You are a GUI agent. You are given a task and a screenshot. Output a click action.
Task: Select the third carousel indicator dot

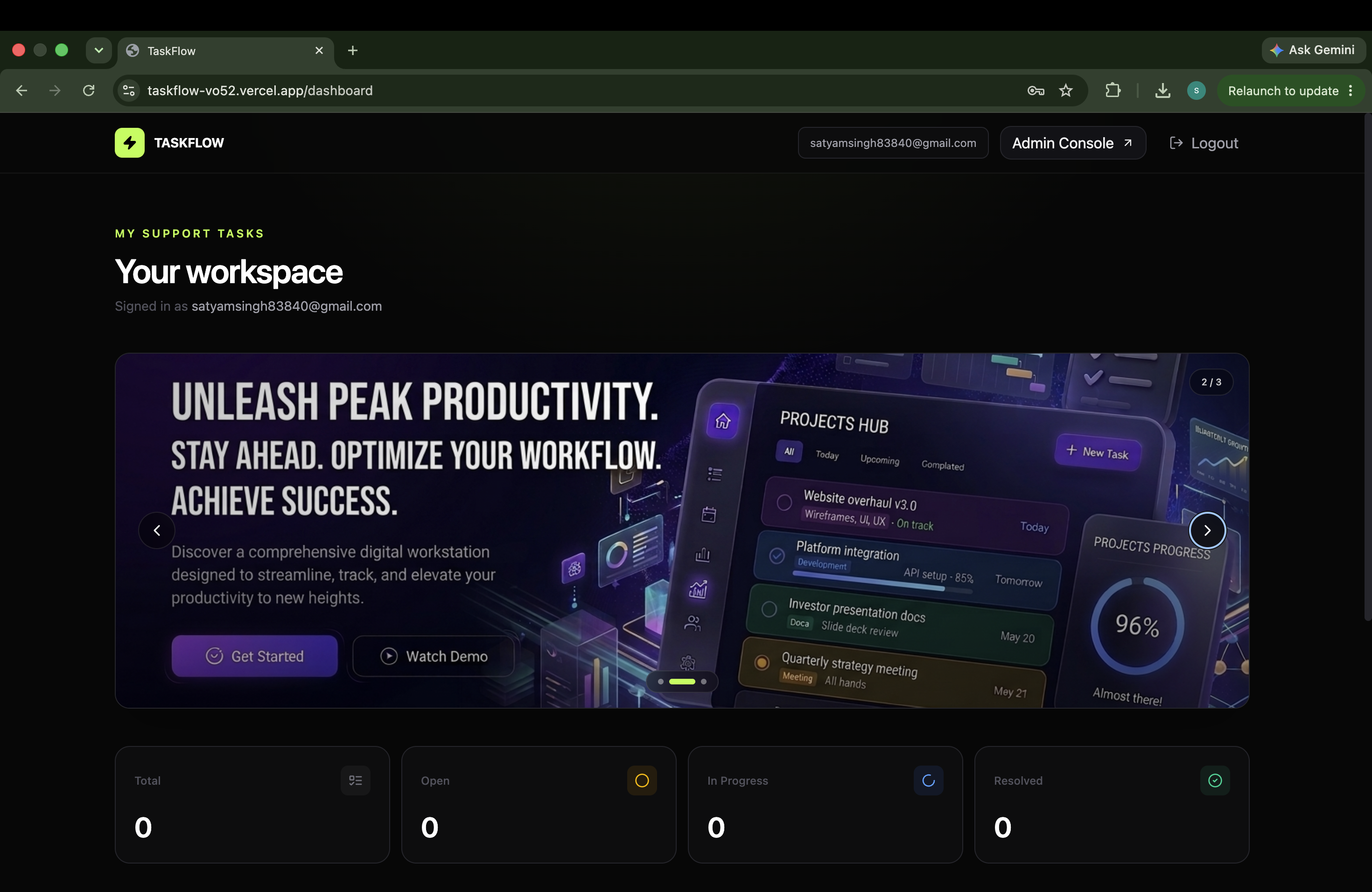(703, 682)
